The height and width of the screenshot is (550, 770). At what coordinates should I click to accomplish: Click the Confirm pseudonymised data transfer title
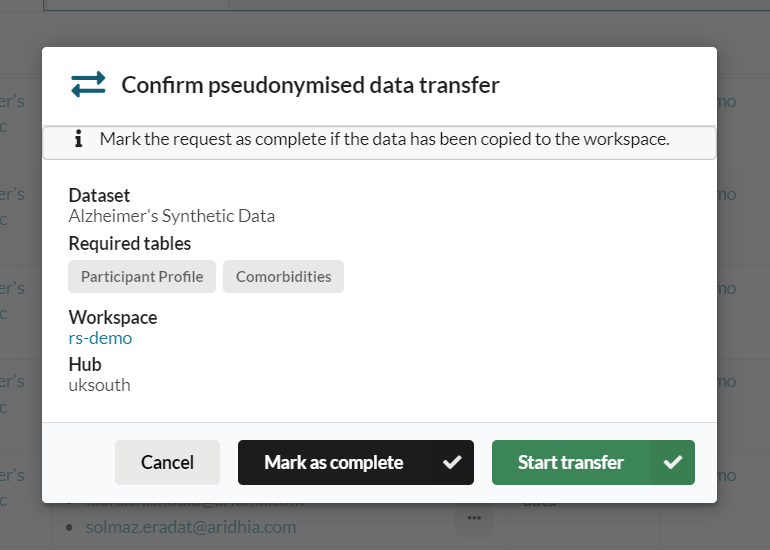tap(310, 85)
